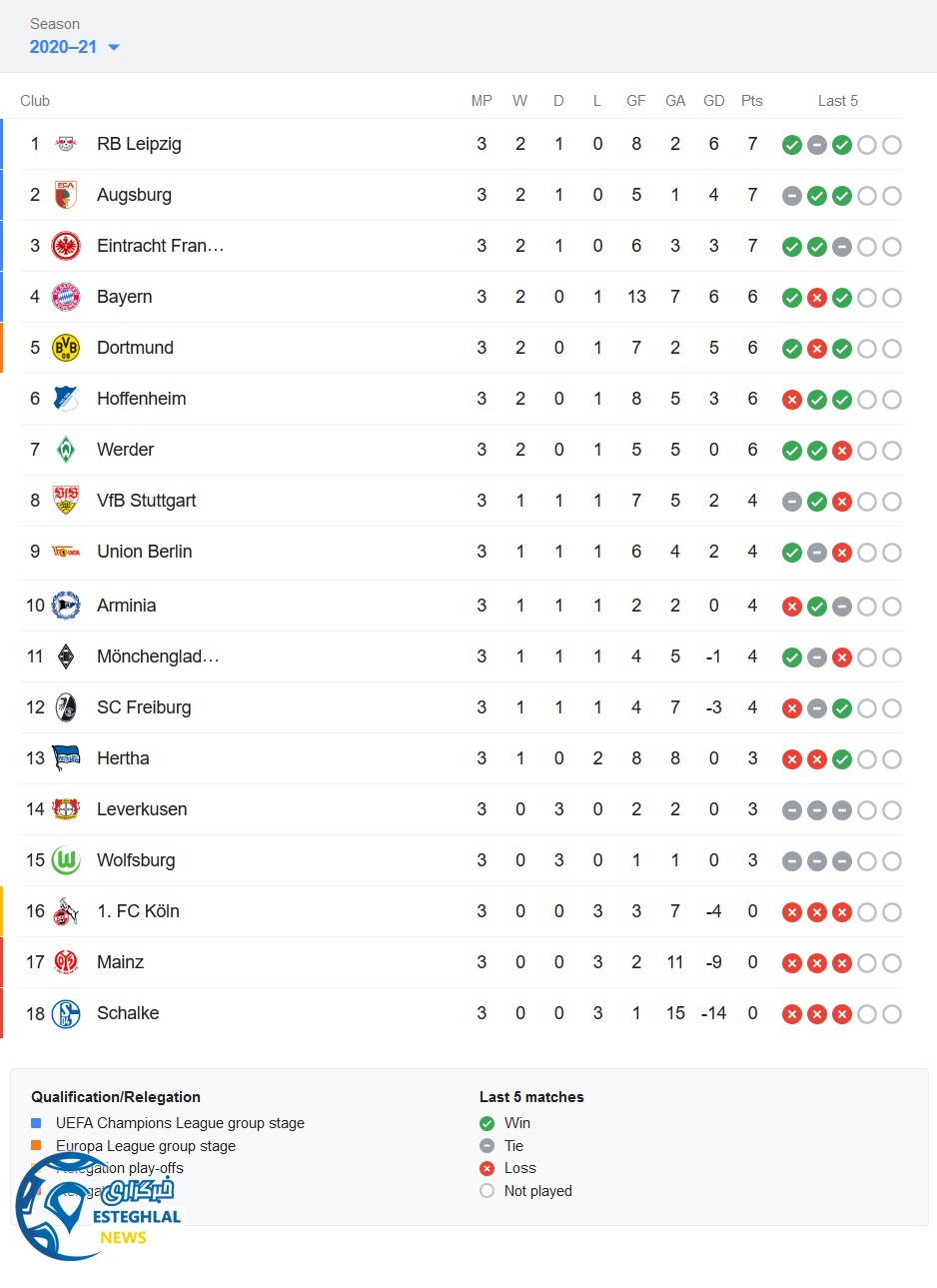
Task: Select the Mainz team name
Action: click(x=120, y=962)
